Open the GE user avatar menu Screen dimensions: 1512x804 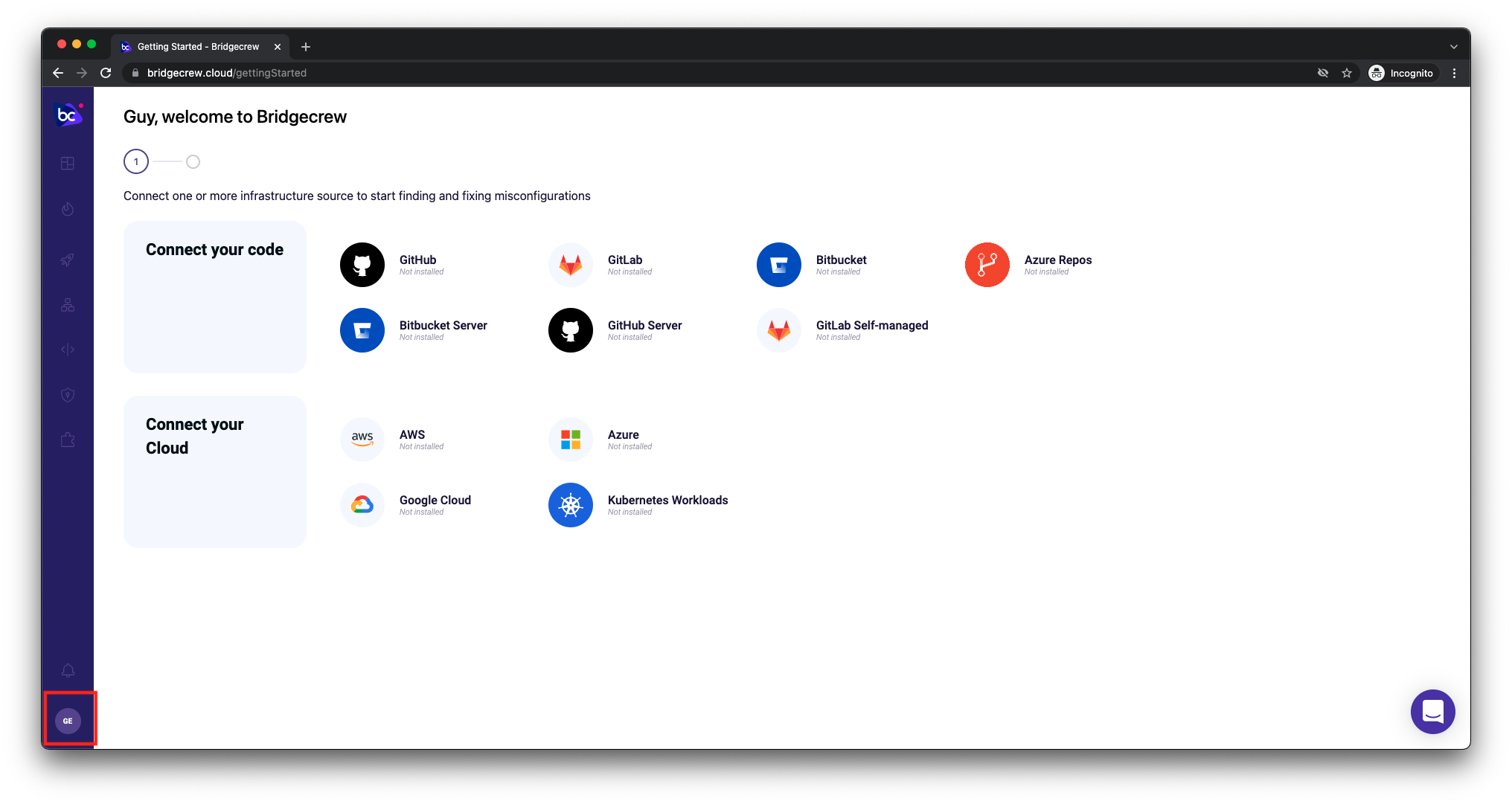point(68,721)
